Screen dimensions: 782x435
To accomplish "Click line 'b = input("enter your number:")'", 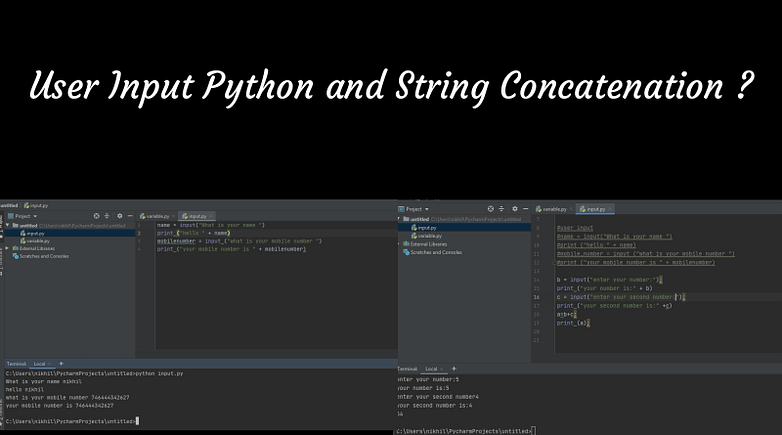I will [x=609, y=279].
